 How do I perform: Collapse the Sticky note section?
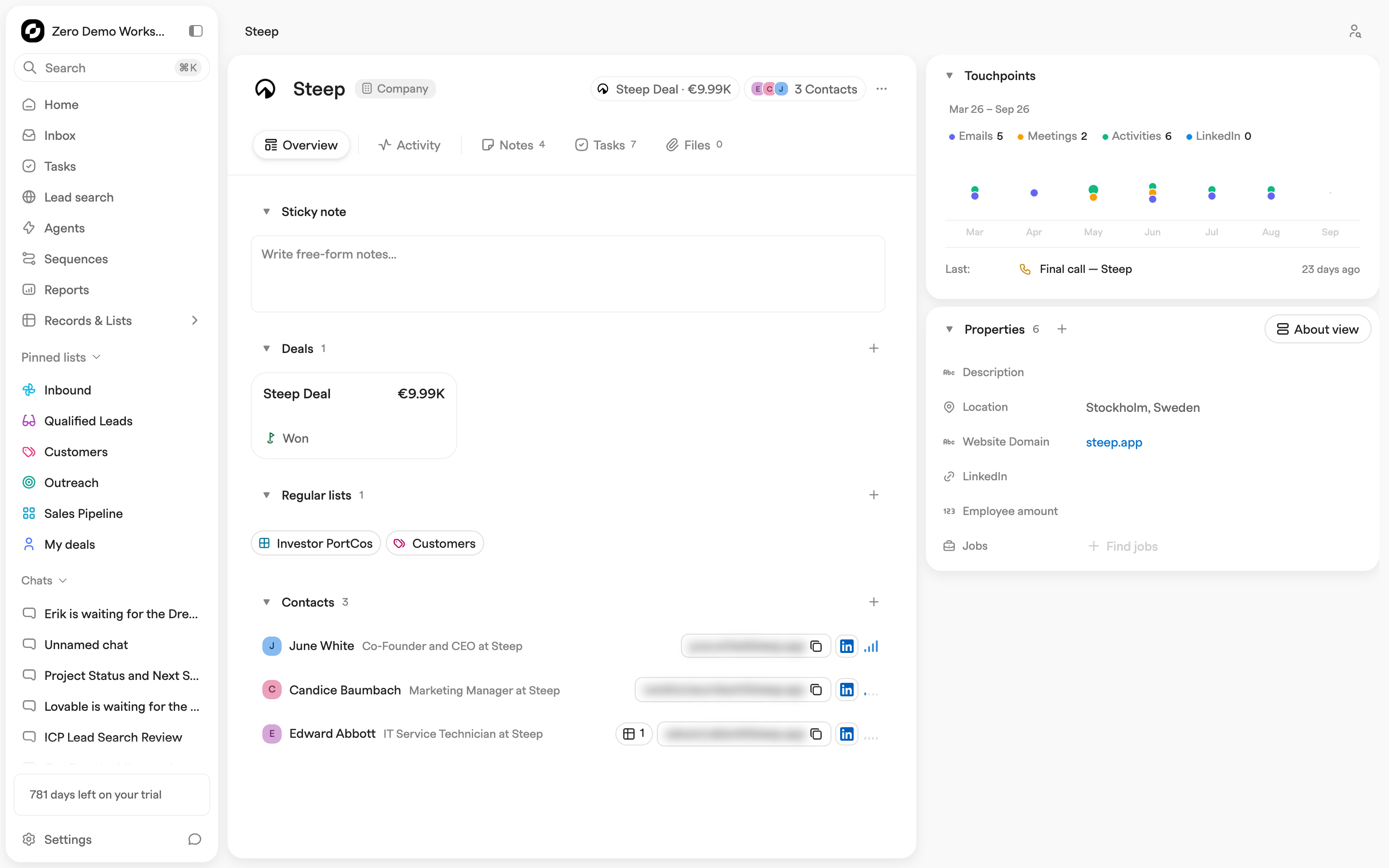coord(266,212)
